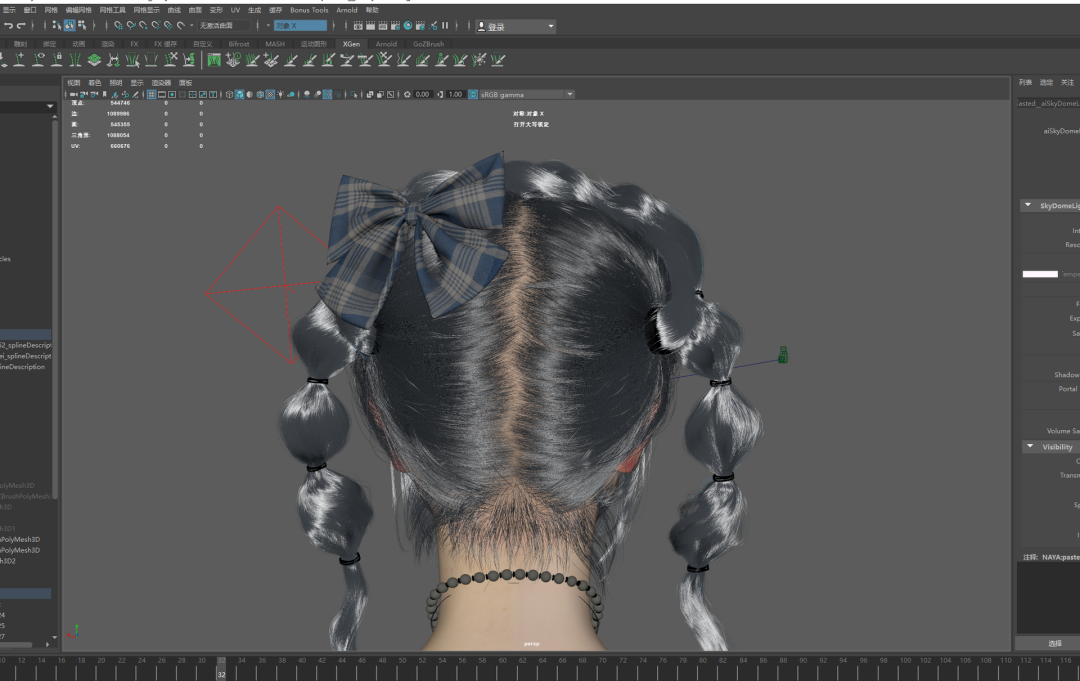
Task: Click the undo arrow icon
Action: coord(9,25)
